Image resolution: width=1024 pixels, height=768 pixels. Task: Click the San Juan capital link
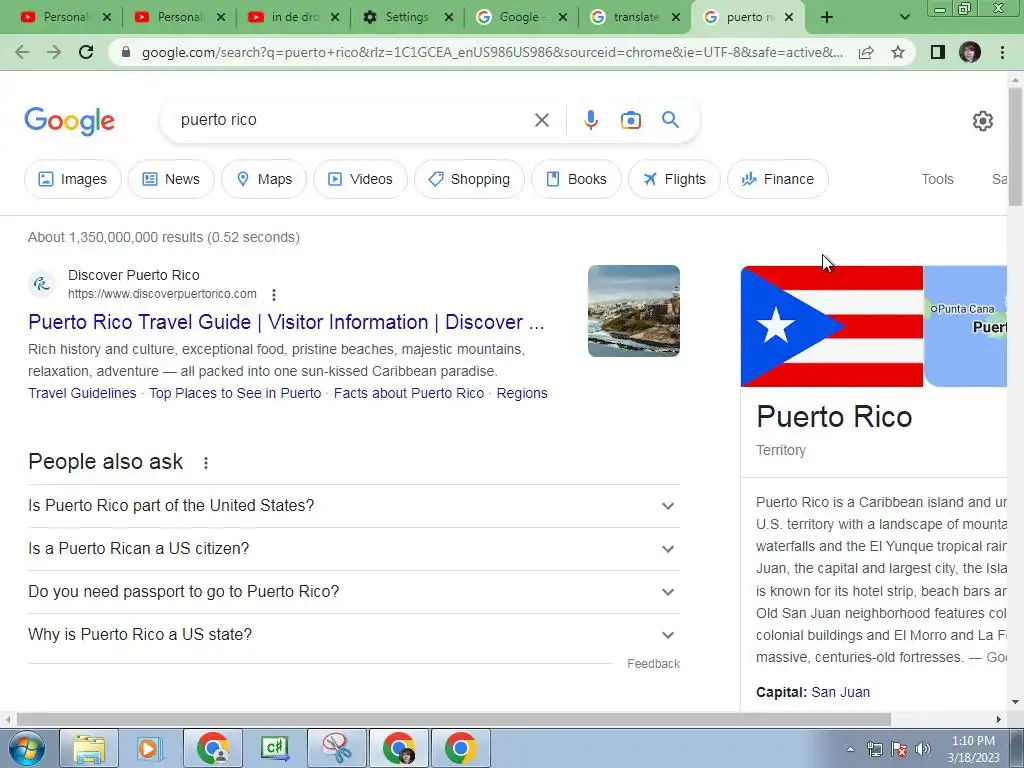coord(840,692)
